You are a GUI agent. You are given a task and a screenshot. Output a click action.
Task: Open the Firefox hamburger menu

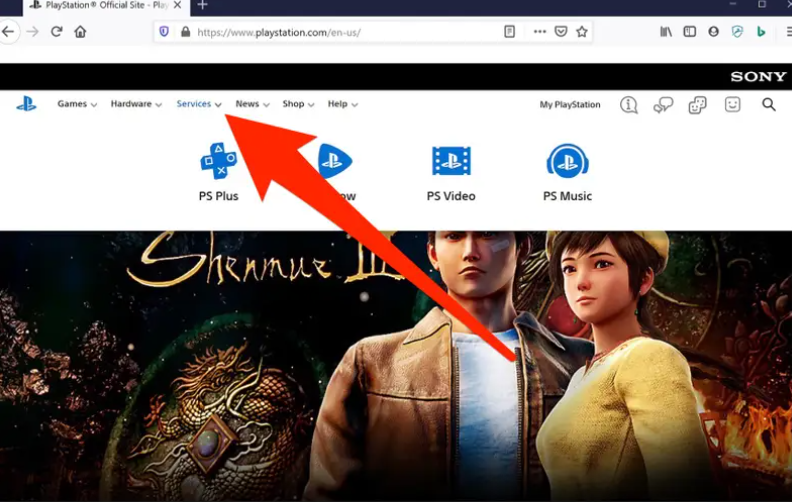tap(788, 32)
